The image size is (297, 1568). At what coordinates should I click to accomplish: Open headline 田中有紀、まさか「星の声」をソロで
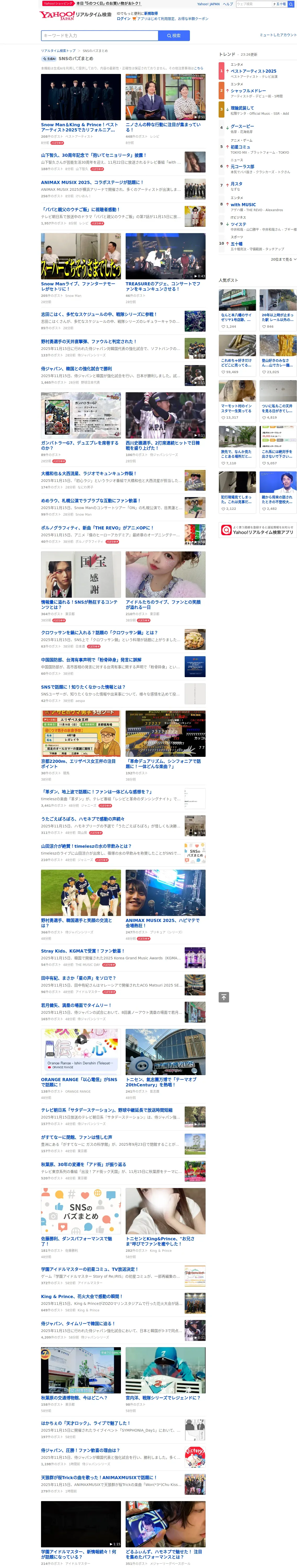pos(79,978)
